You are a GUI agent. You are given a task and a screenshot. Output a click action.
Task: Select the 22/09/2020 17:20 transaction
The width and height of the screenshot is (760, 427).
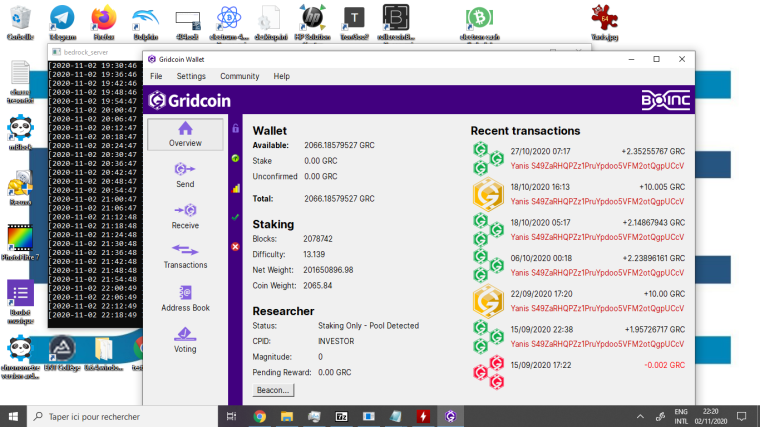tap(579, 301)
